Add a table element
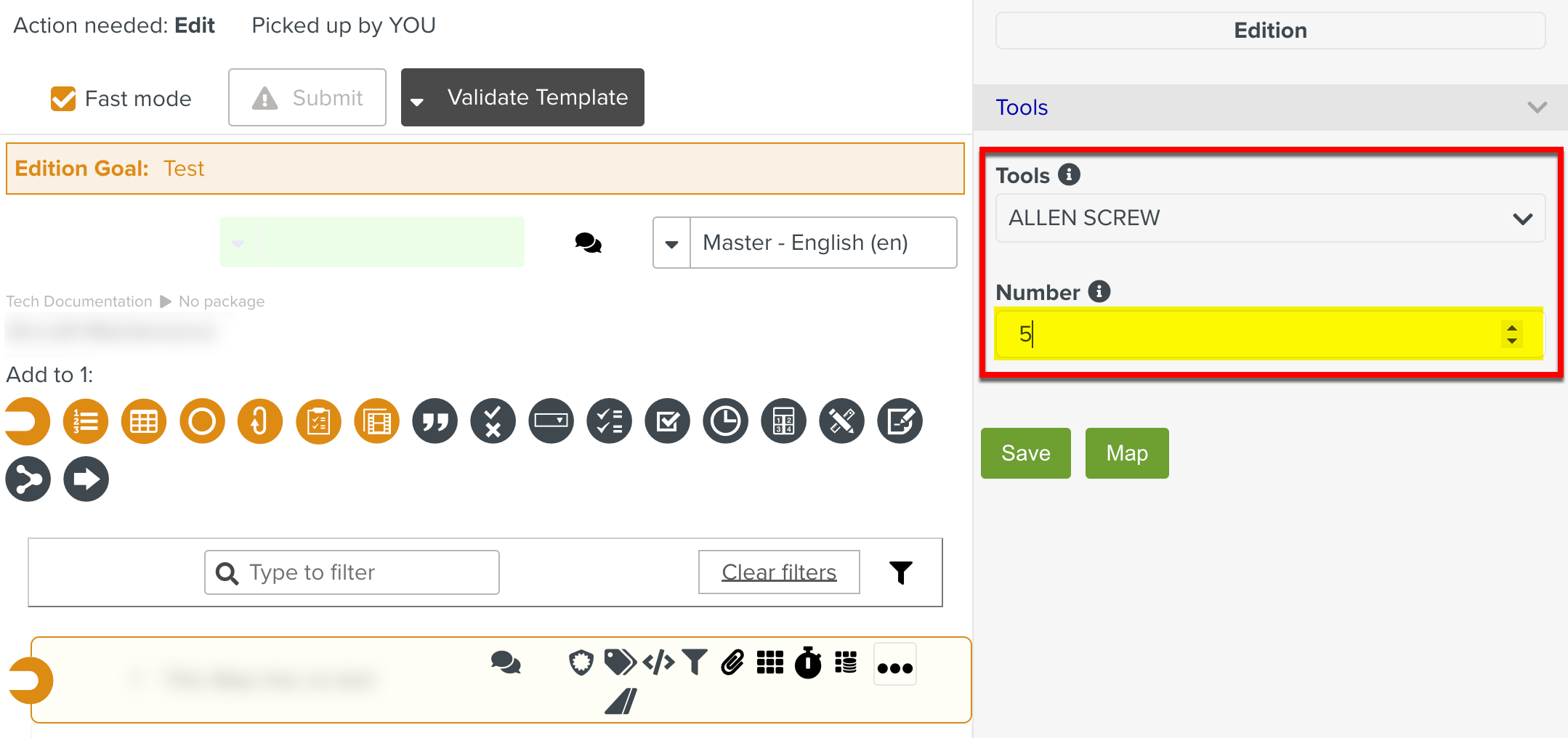This screenshot has height=738, width=1568. pos(144,421)
